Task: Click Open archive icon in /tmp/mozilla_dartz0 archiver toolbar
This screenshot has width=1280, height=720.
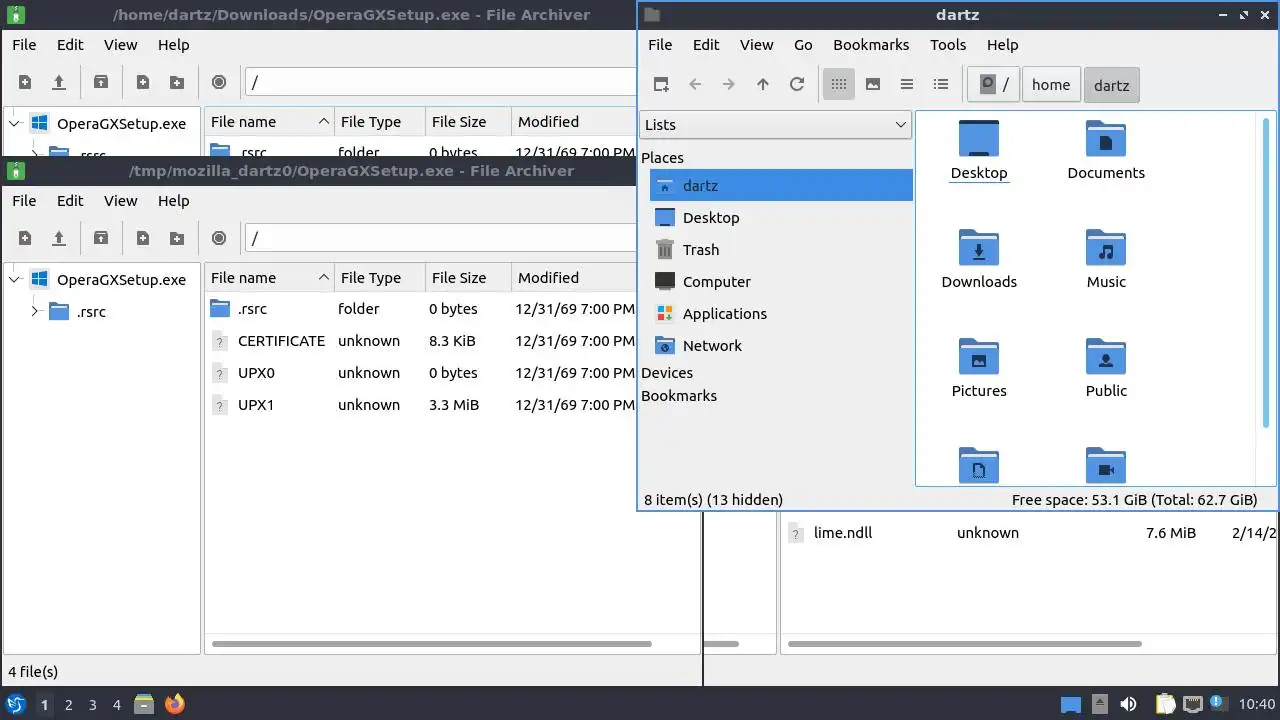Action: (59, 238)
